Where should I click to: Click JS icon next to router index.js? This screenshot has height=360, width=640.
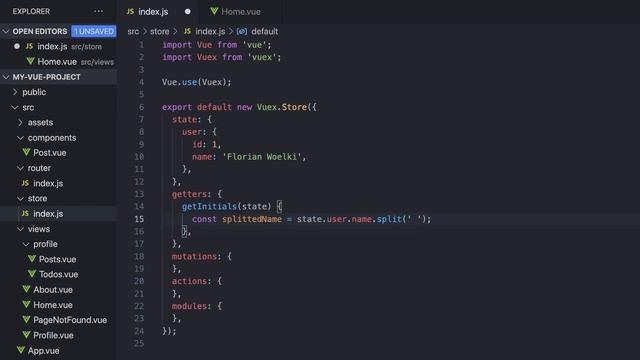point(25,183)
